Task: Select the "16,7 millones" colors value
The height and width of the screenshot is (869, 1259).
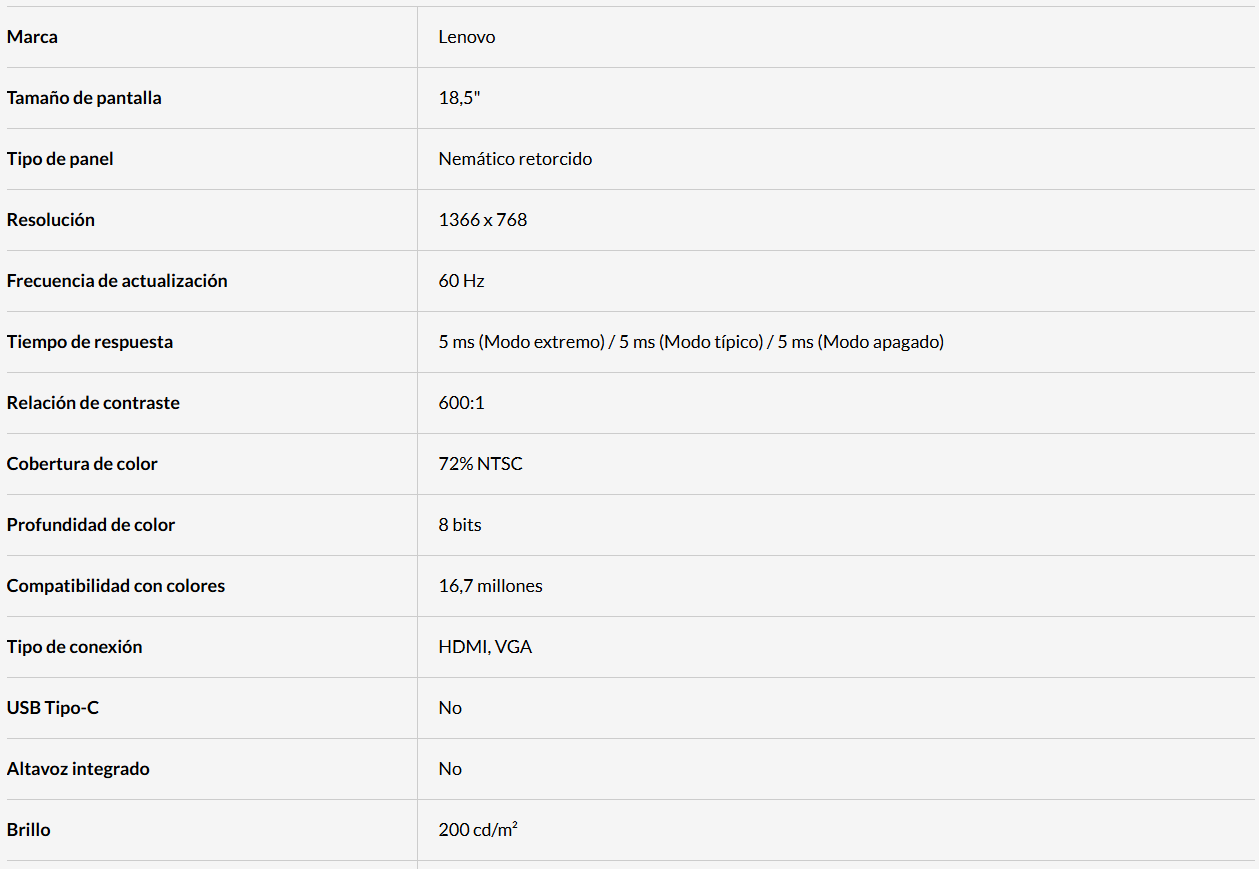Action: point(490,586)
